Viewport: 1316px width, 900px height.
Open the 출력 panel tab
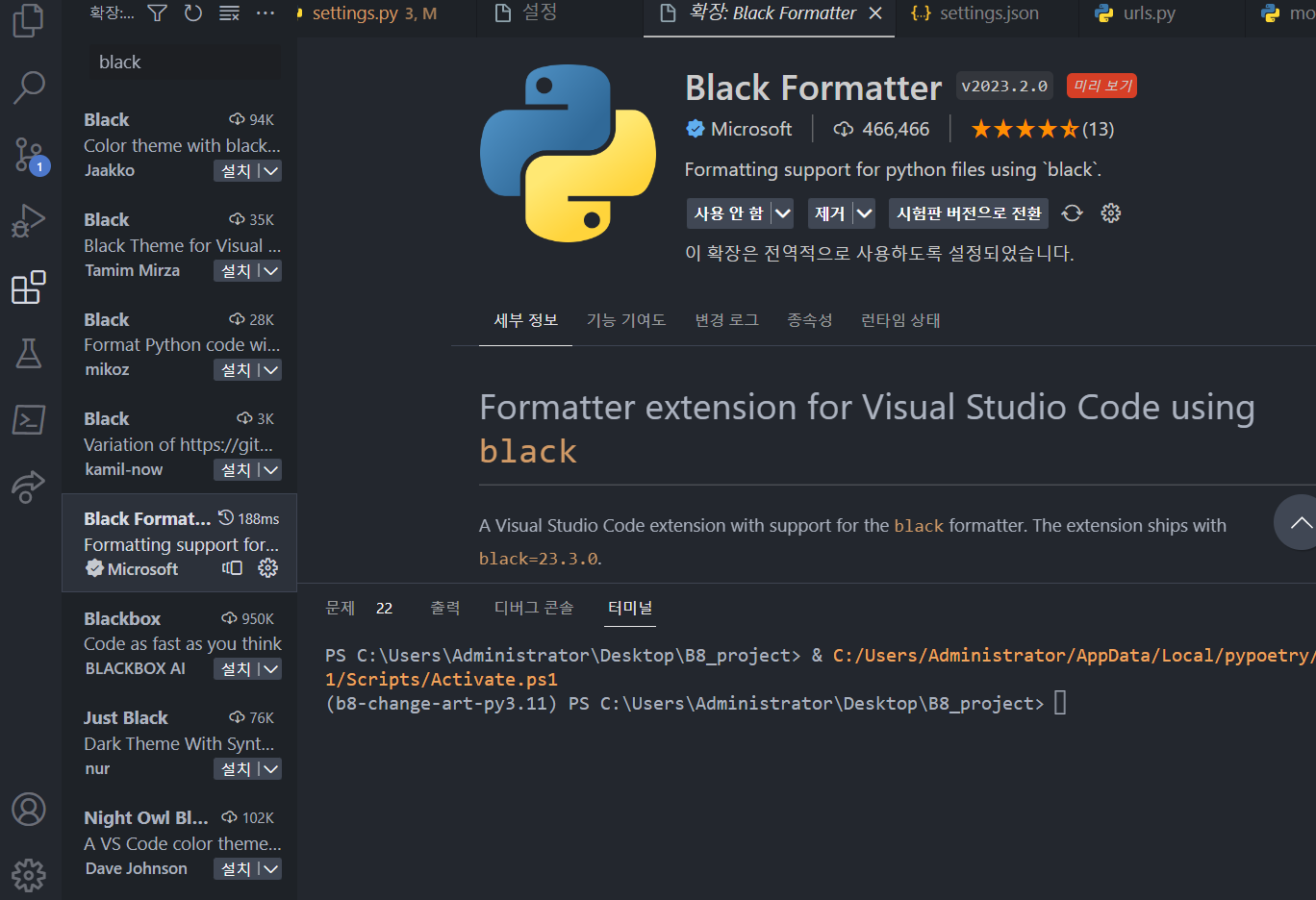(x=444, y=608)
